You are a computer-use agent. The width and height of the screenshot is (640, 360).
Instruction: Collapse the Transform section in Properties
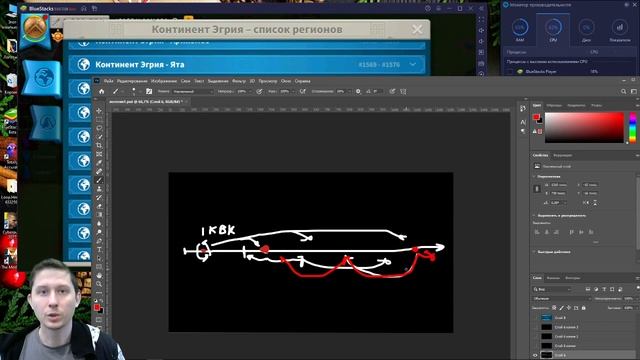(x=534, y=177)
